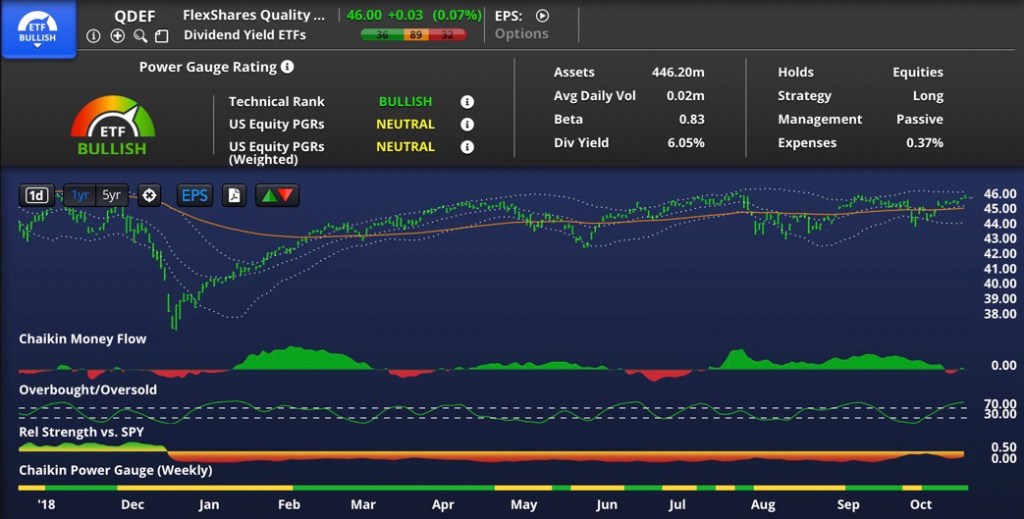
Task: Click the info icon below QDEF ticker
Action: 93,35
